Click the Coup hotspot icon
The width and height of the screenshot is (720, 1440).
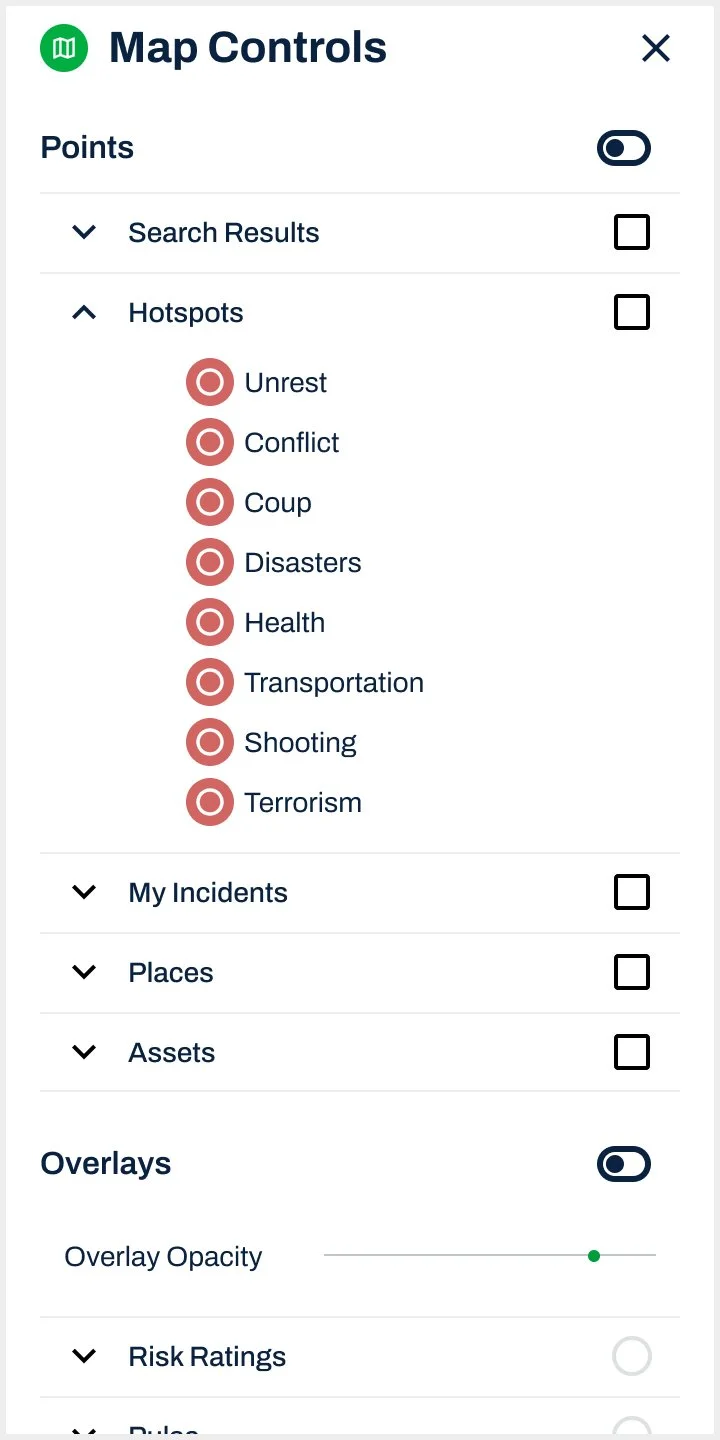pyautogui.click(x=210, y=503)
